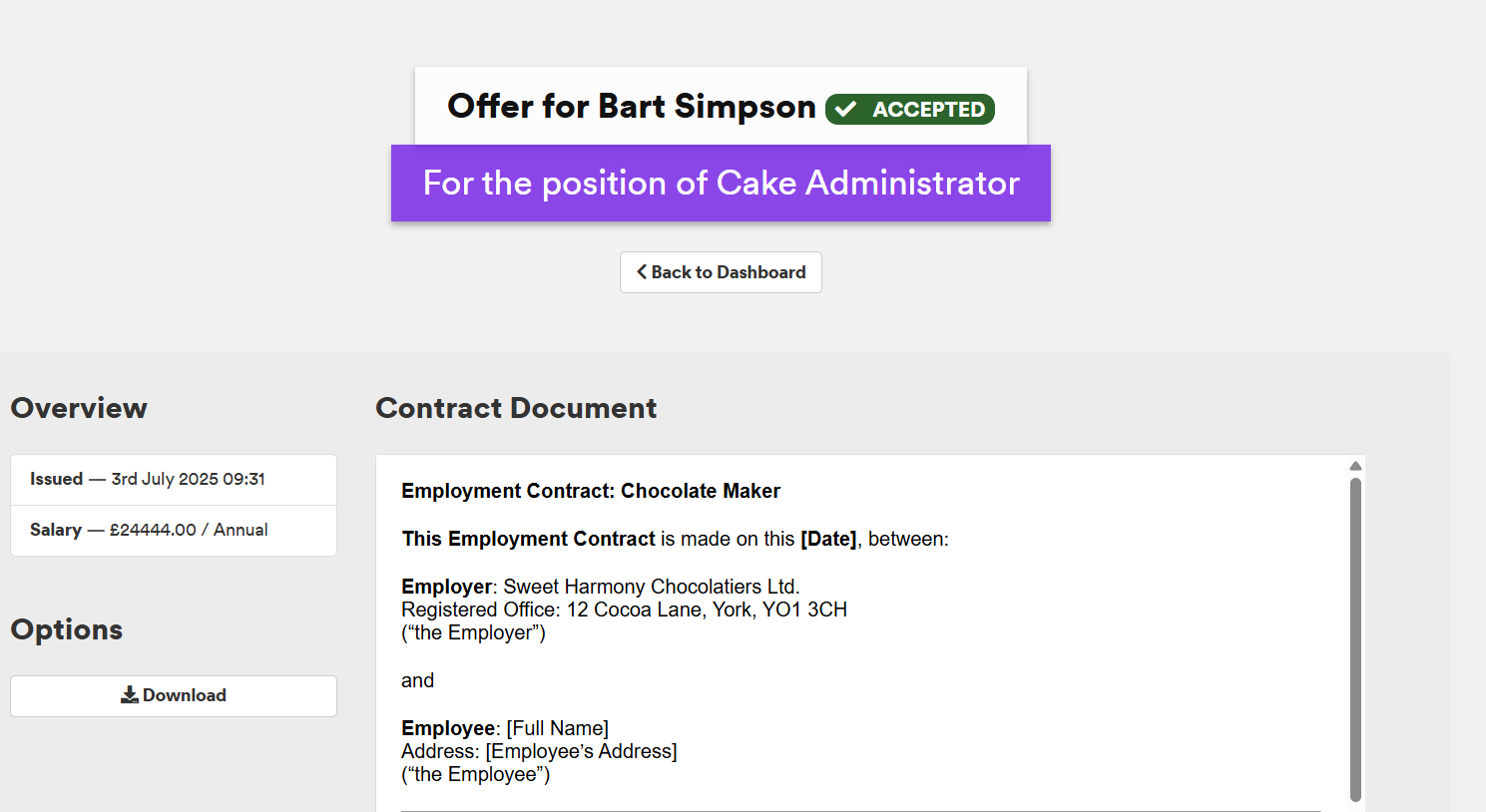Click the Contract Document heading
The image size is (1486, 812).
pos(516,408)
